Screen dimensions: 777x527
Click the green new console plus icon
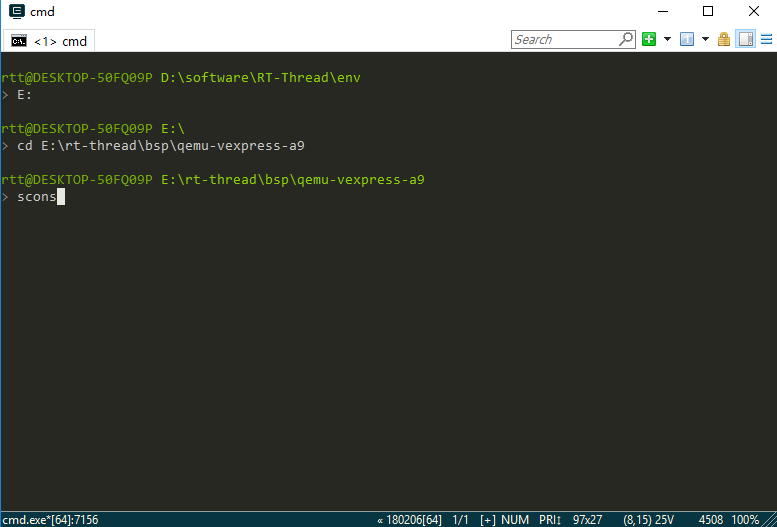coord(649,39)
